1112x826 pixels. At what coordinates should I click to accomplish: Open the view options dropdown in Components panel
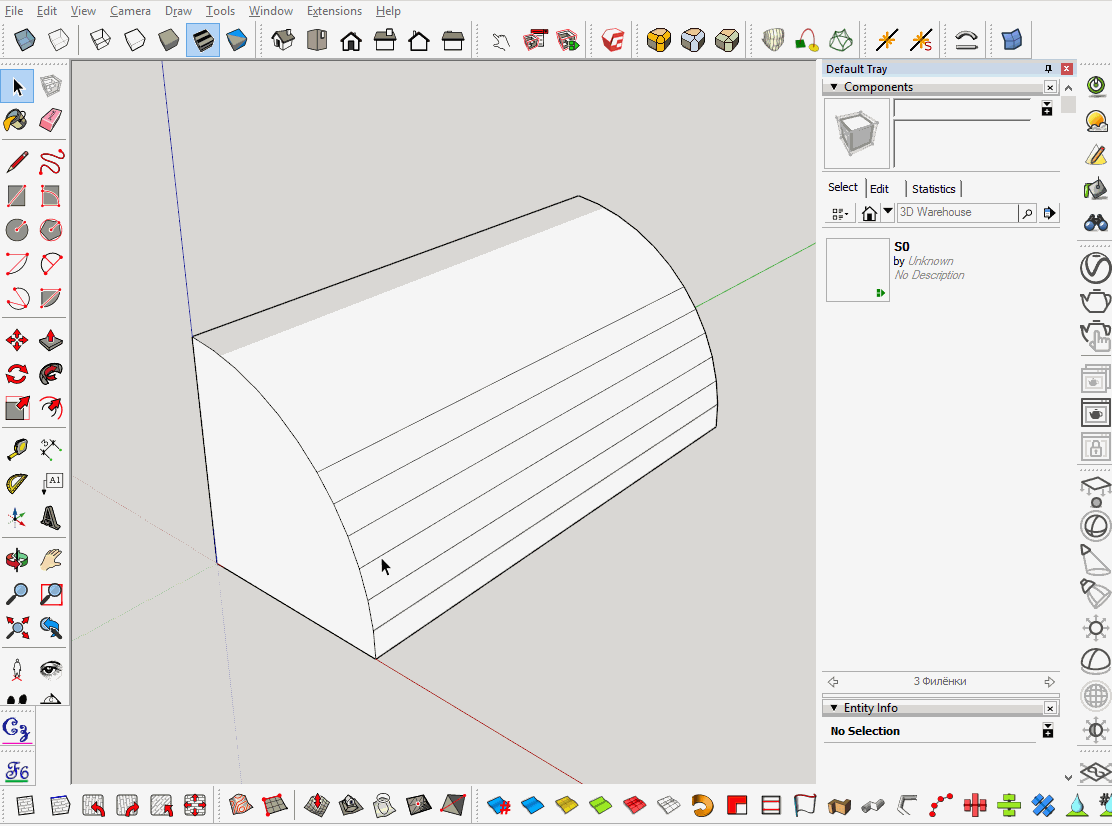pyautogui.click(x=839, y=213)
